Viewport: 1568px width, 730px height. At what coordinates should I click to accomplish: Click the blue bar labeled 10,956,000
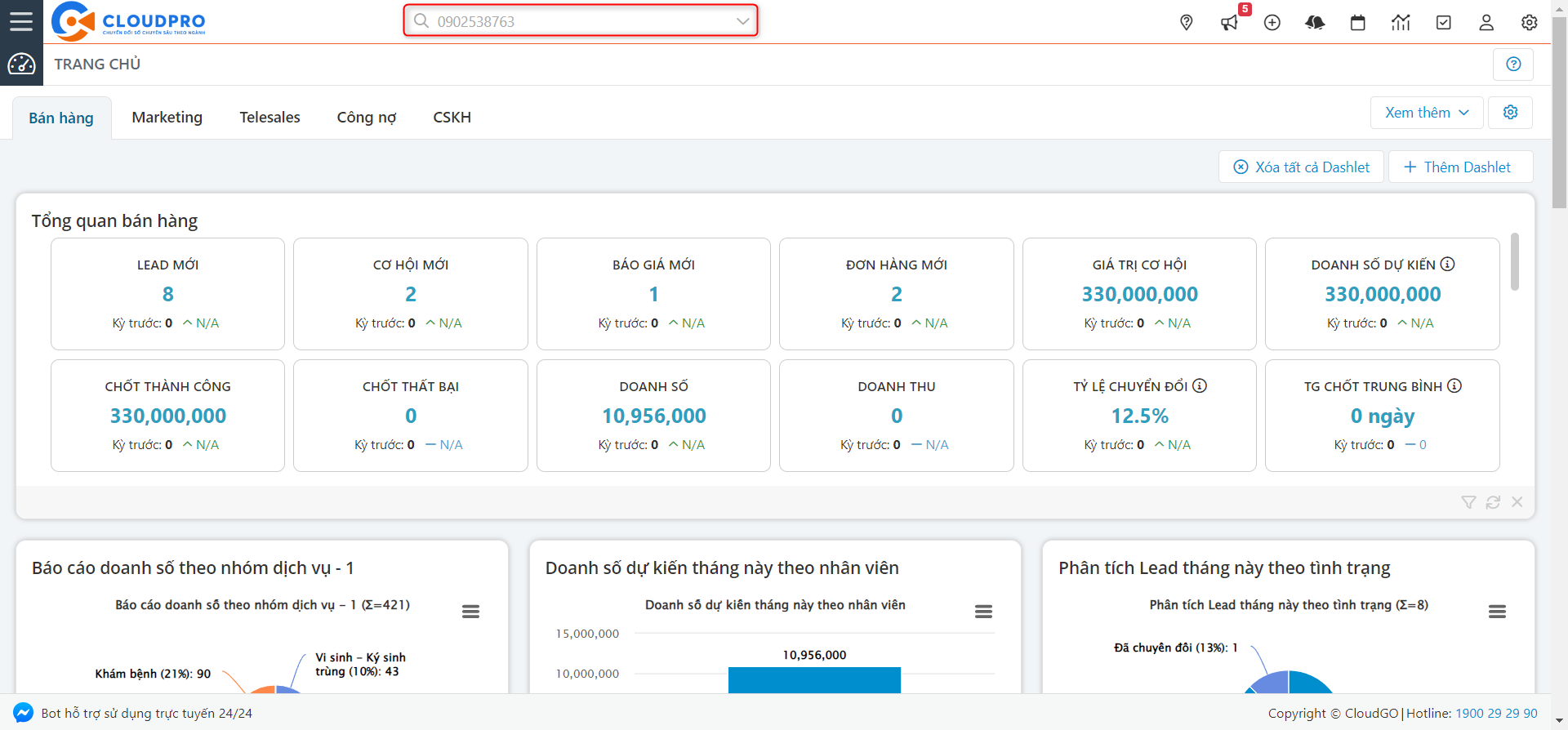point(814,680)
